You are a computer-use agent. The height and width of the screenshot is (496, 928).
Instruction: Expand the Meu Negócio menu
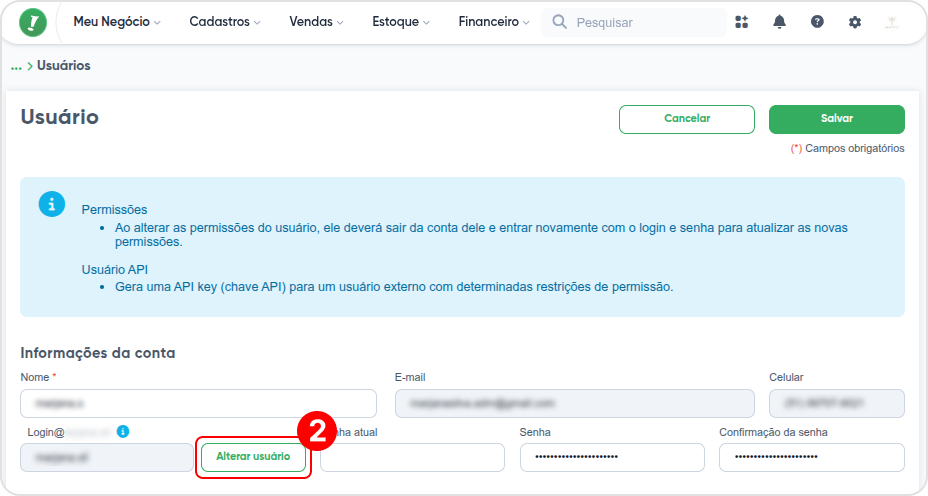(x=117, y=22)
